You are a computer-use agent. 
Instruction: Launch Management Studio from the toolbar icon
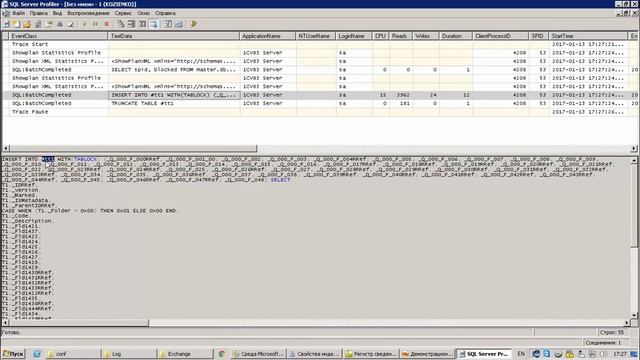tap(168, 24)
